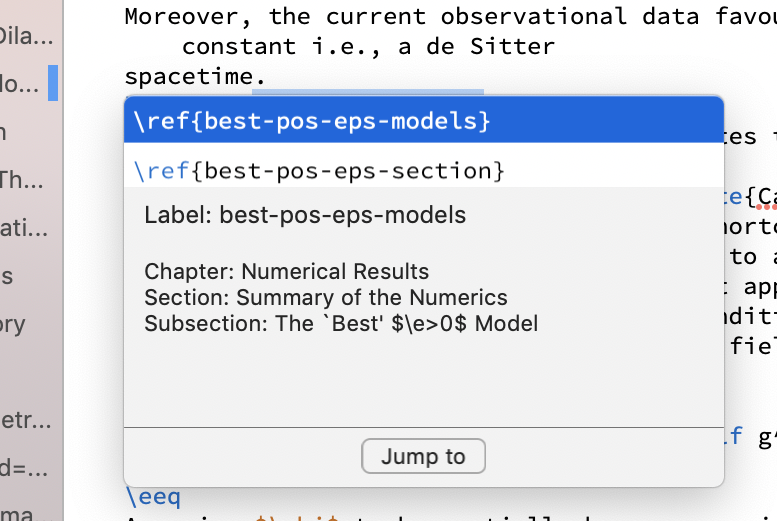Image resolution: width=777 pixels, height=521 pixels.
Task: Click the 'Chapter: Numerical Results' info line
Action: point(286,271)
